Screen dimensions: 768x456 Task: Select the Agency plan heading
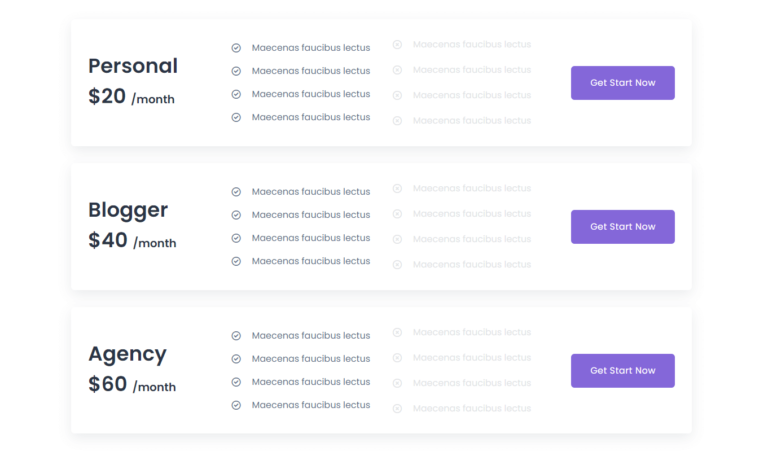coord(127,354)
